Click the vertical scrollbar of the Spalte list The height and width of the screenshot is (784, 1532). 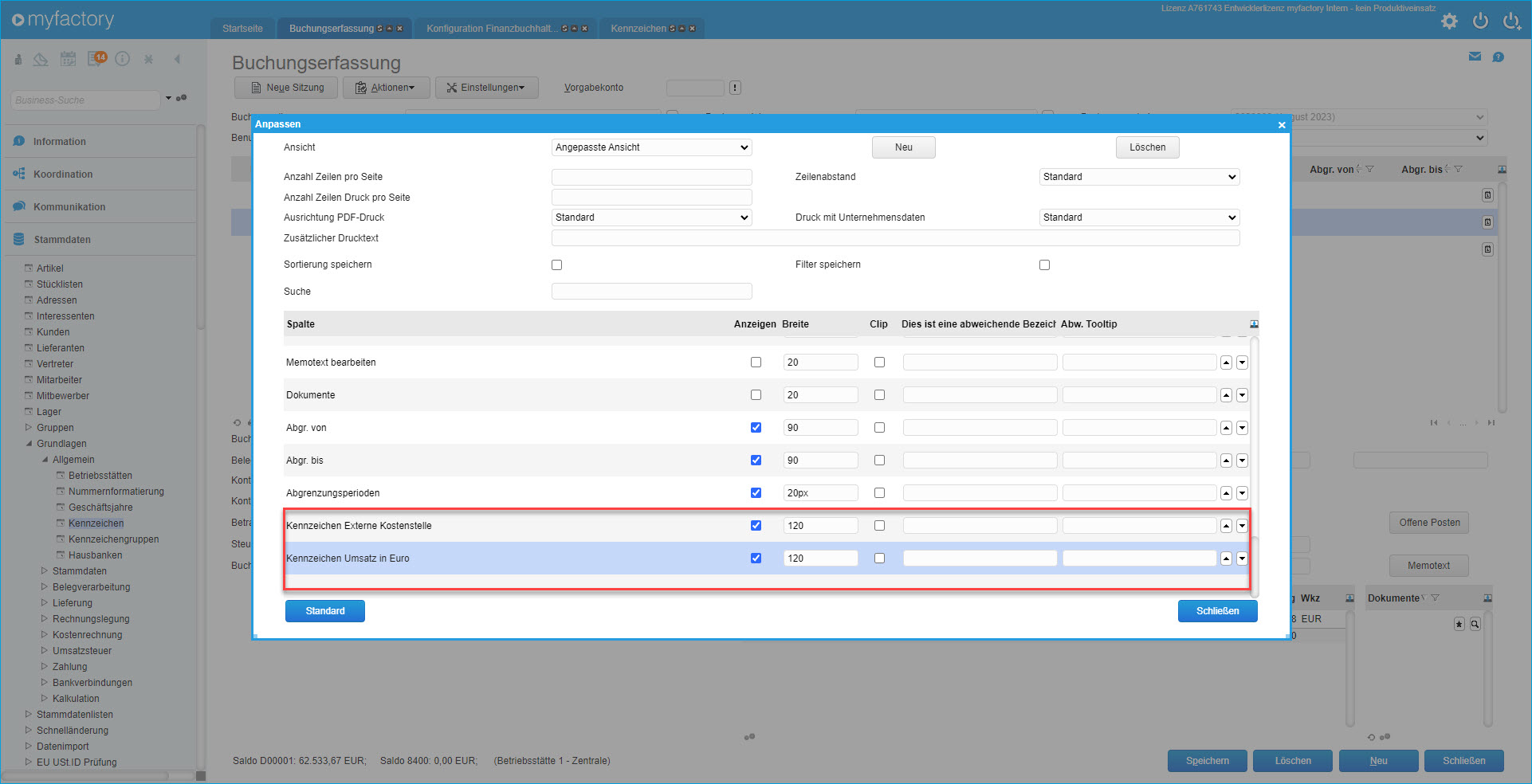coord(1255,466)
